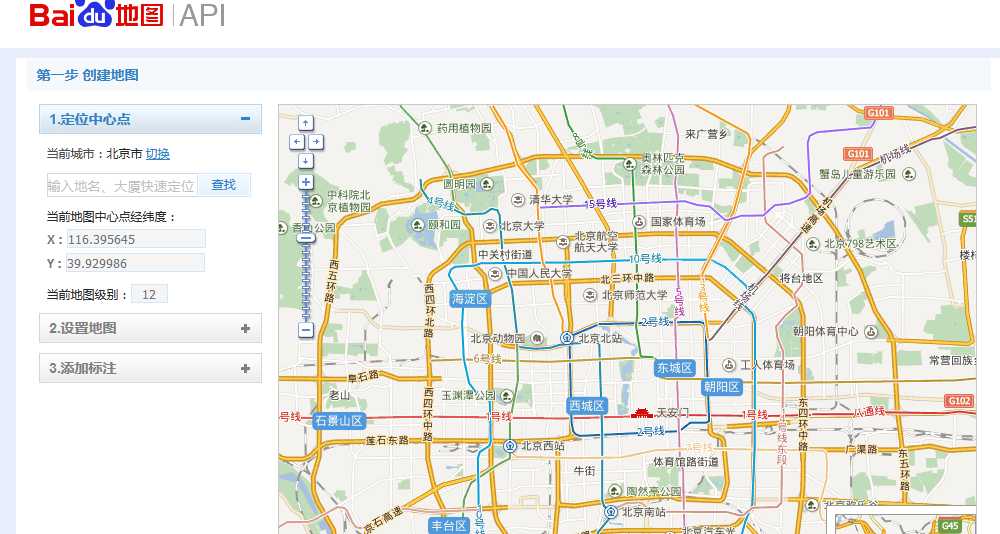Move the map zoom slider handle
Image resolution: width=1000 pixels, height=534 pixels.
point(306,238)
